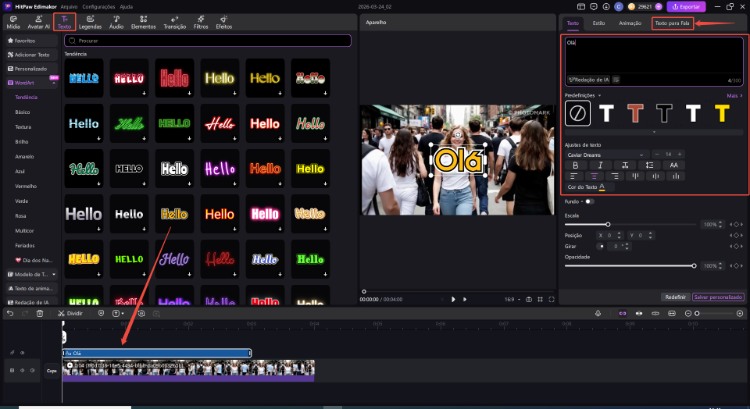Click the user account avatar C
The height and width of the screenshot is (409, 750).
618,7
